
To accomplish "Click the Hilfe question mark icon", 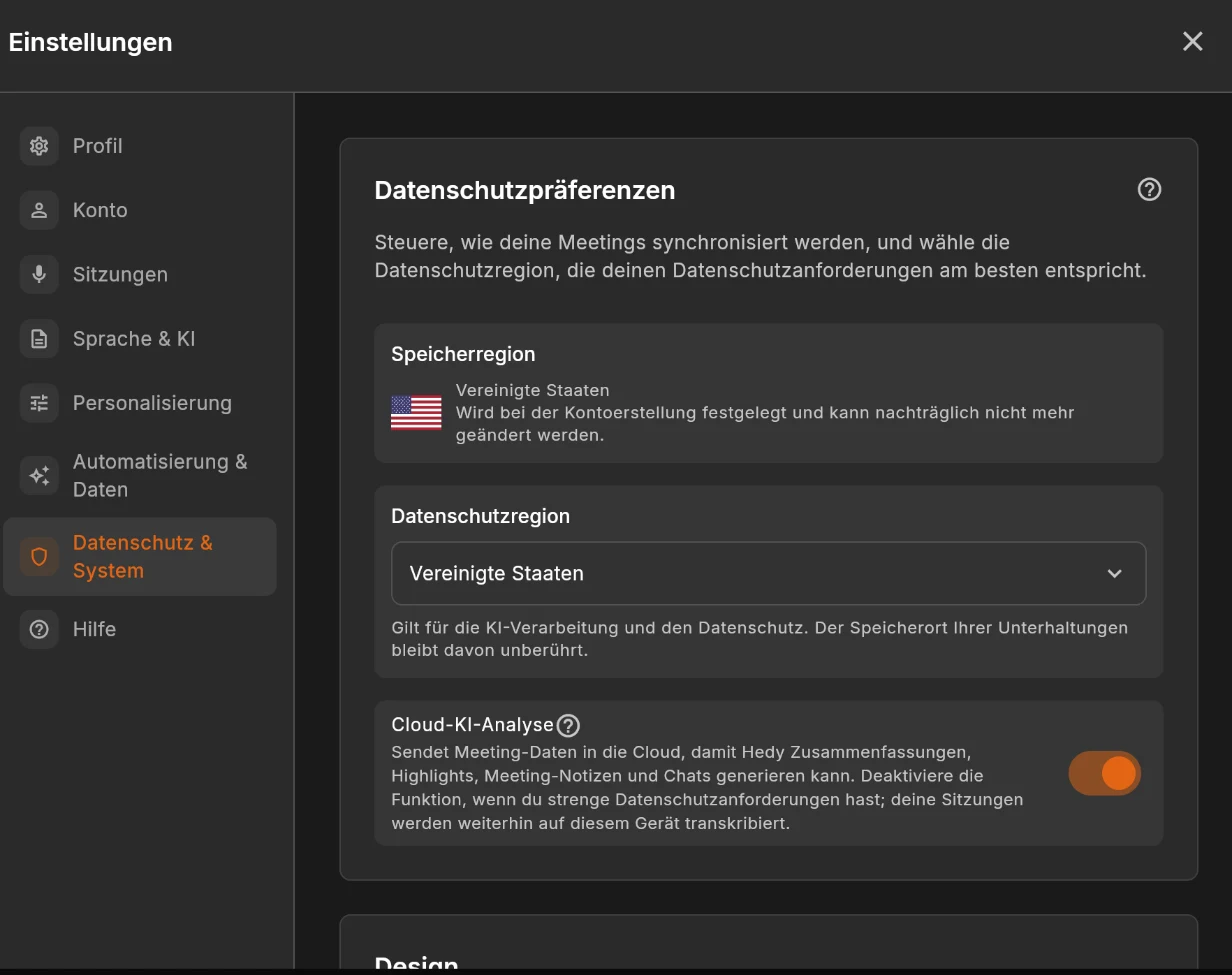I will (x=39, y=629).
